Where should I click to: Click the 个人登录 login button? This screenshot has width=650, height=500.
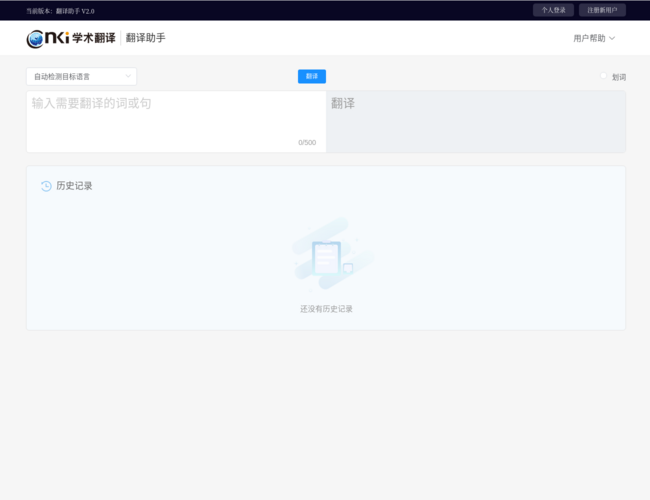[x=553, y=10]
